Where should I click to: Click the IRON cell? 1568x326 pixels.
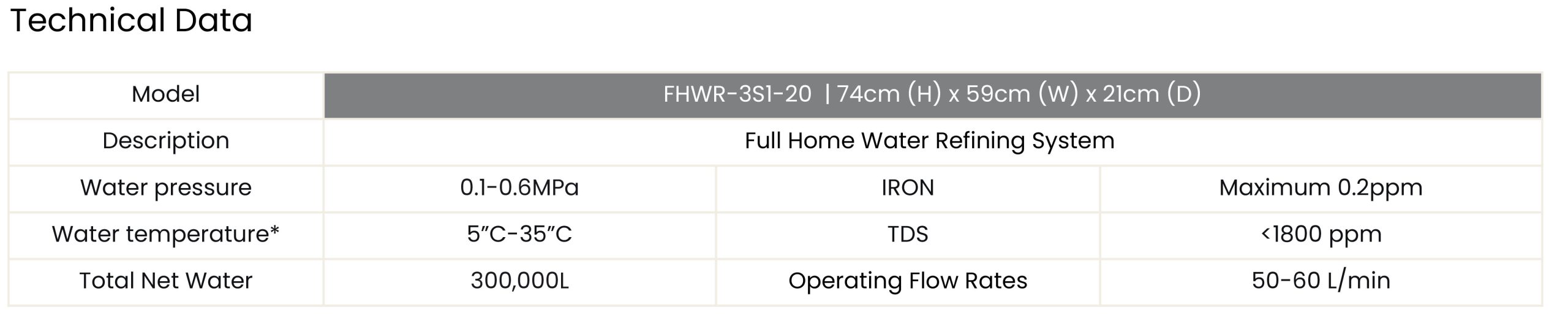(908, 188)
